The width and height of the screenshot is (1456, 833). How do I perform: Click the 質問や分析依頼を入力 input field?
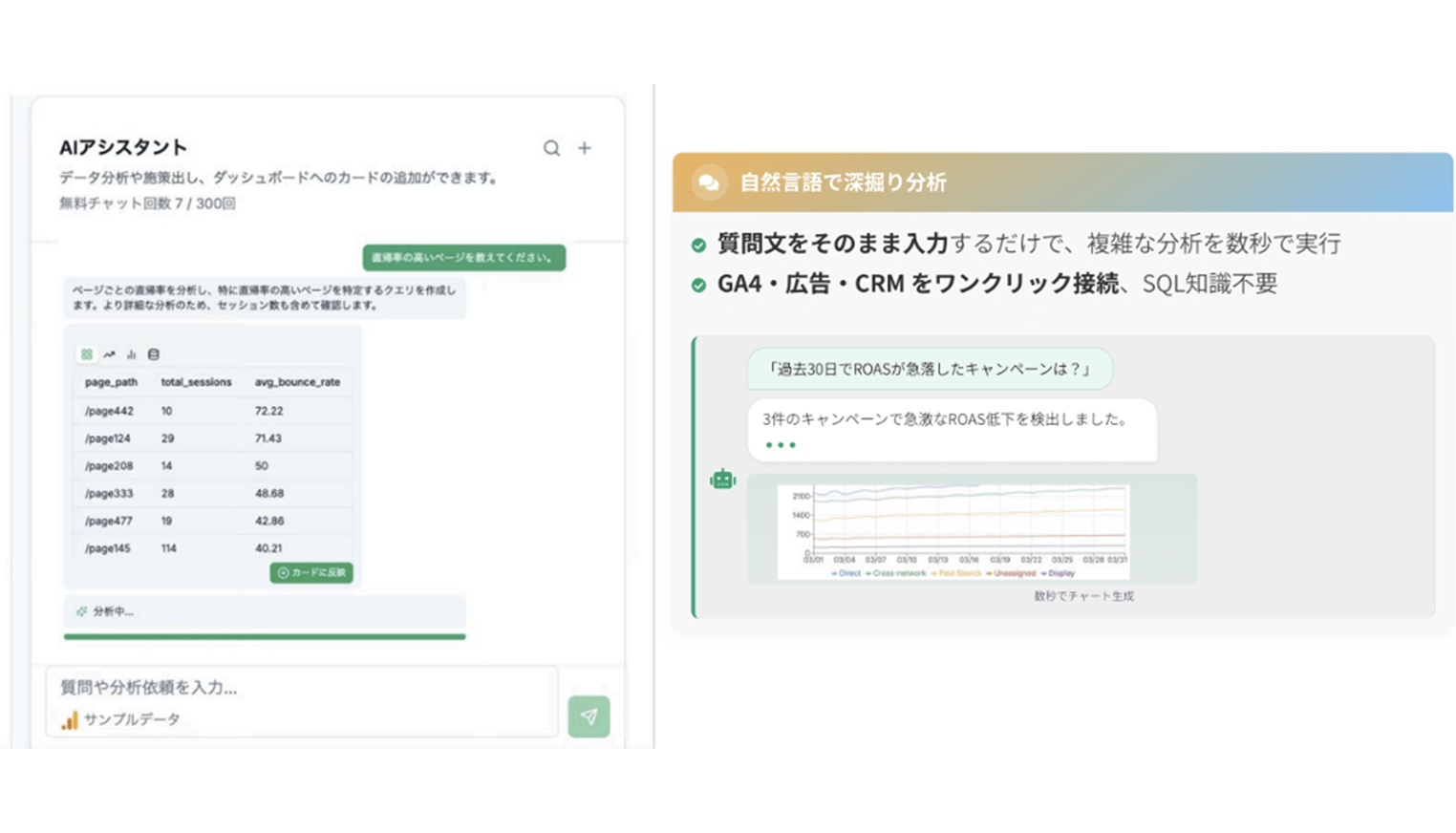[301, 687]
